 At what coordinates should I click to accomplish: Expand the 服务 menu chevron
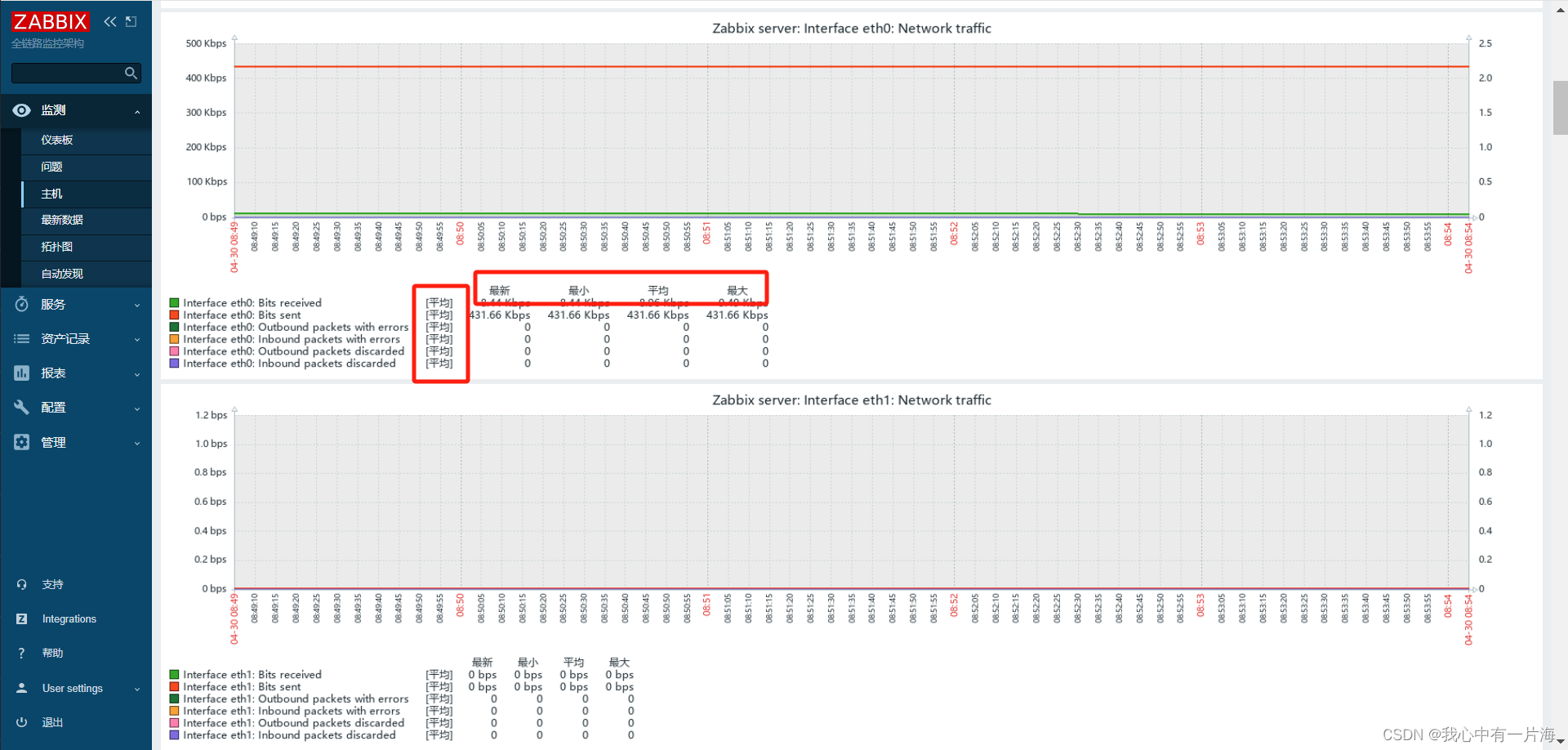[137, 306]
